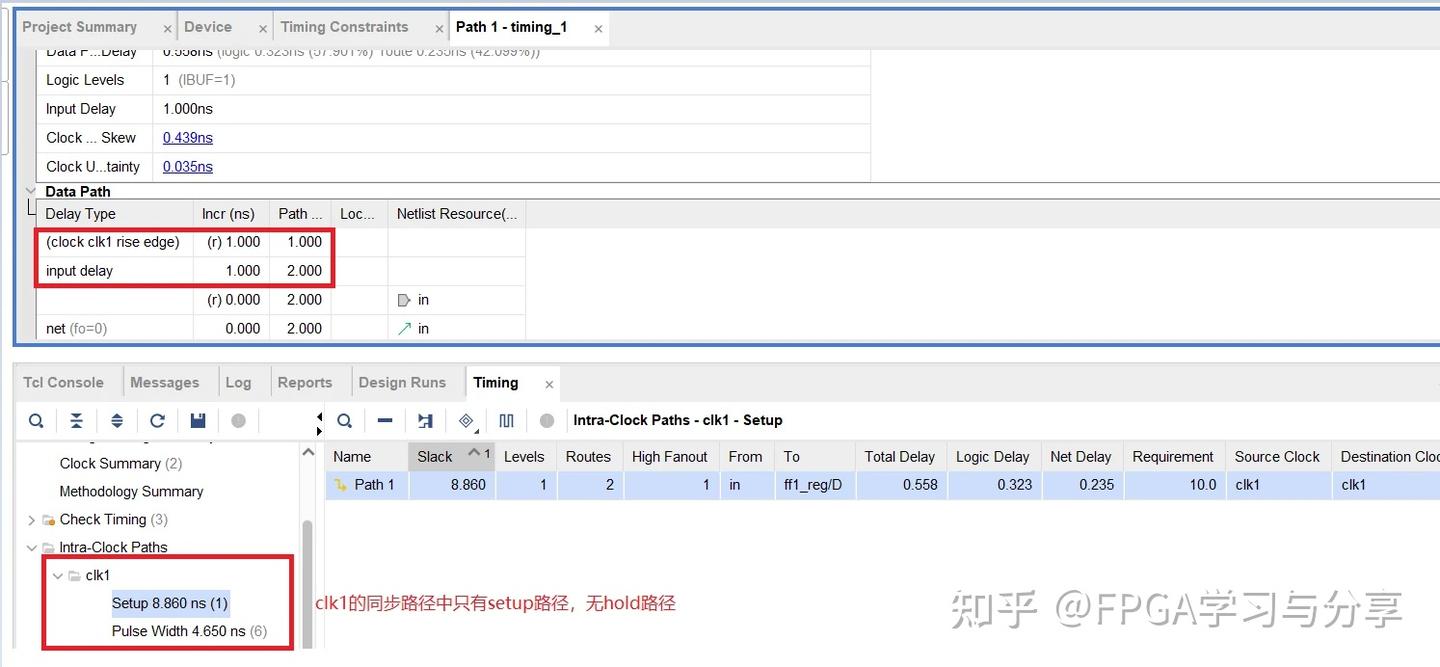Expand the Check Timing tree node

point(31,519)
